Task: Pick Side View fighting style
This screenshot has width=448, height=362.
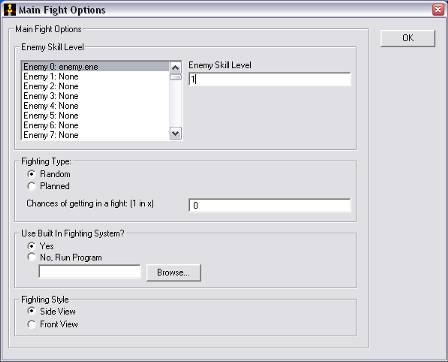Action: click(x=31, y=311)
